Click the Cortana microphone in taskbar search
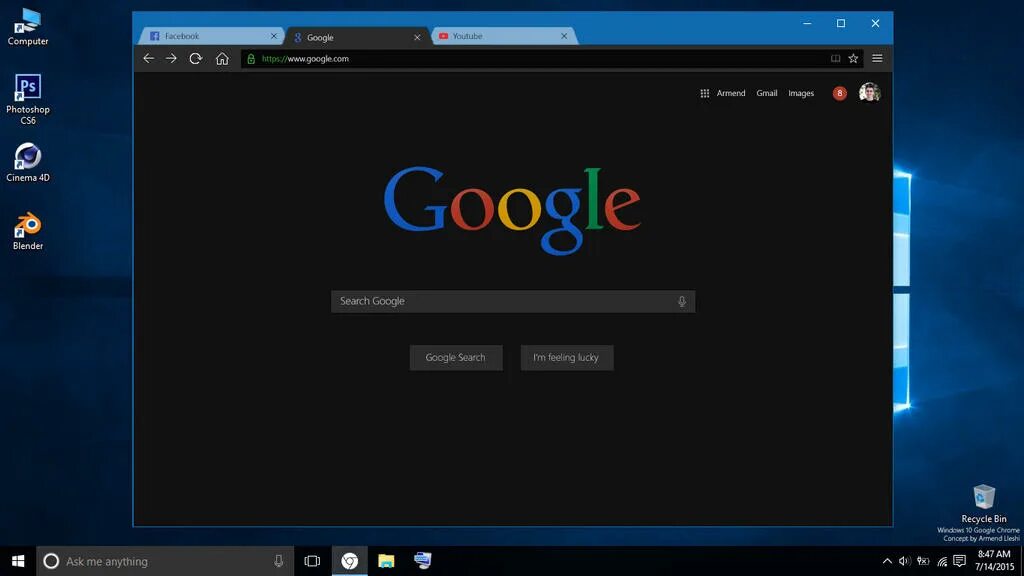Screen dimensions: 1024x576 tap(279, 561)
